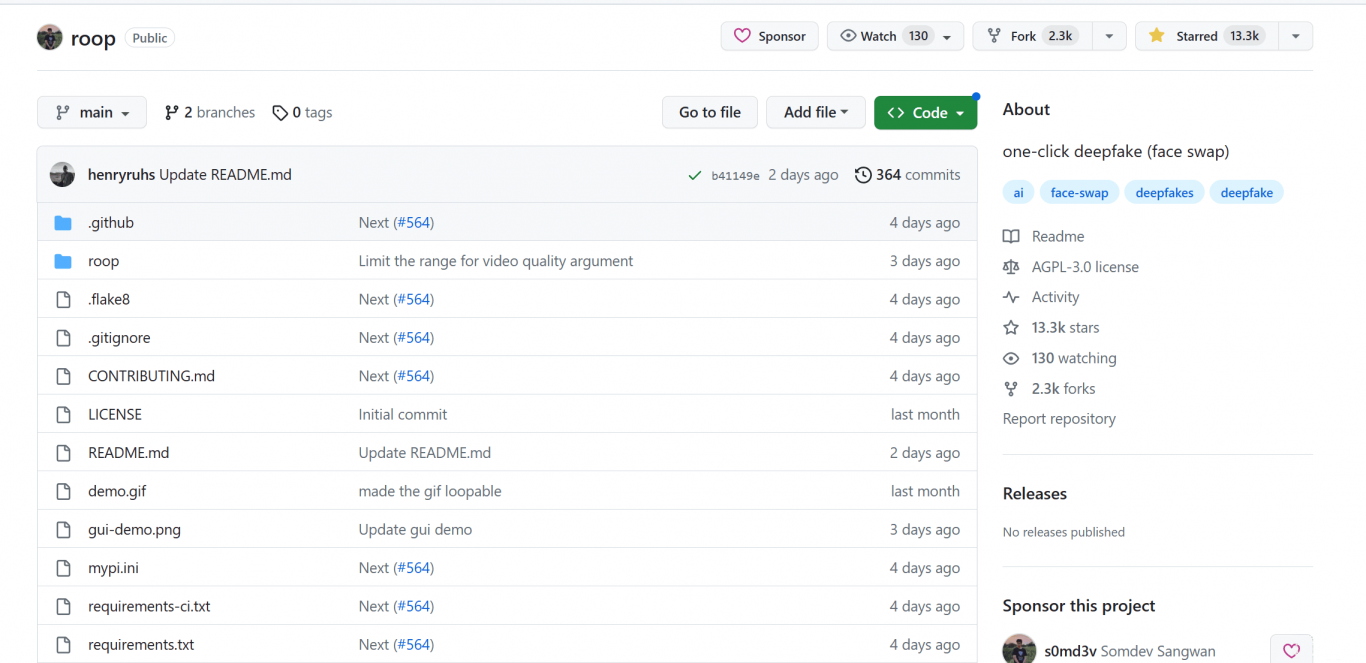Click the commit history clock icon

point(863,175)
